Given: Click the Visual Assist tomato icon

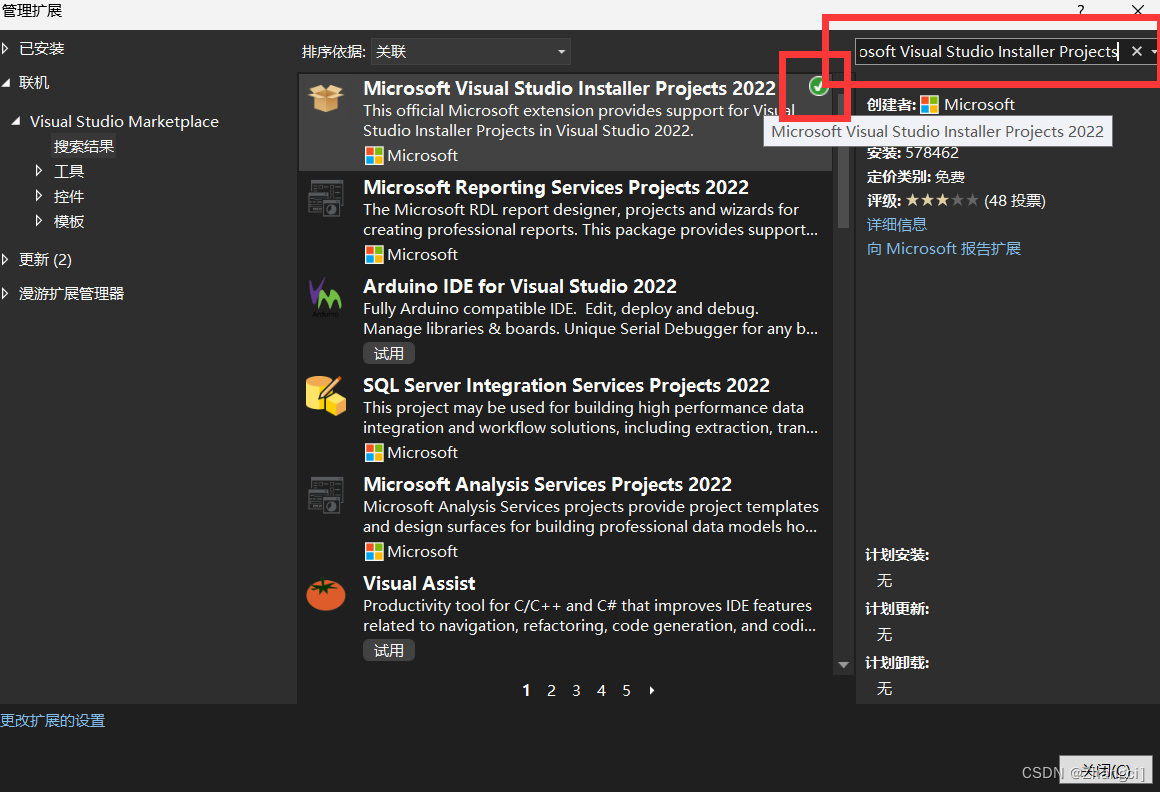Looking at the screenshot, I should click(x=326, y=594).
